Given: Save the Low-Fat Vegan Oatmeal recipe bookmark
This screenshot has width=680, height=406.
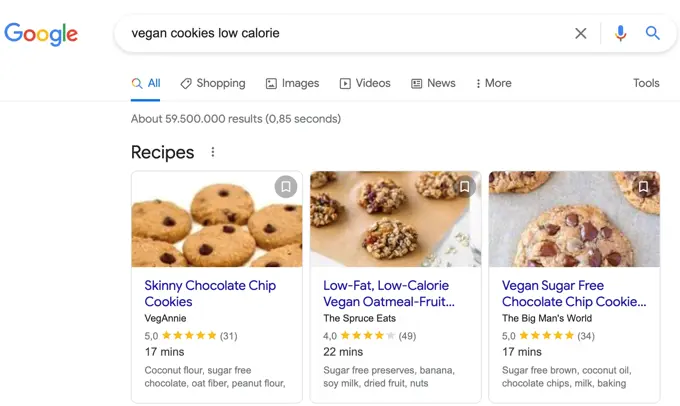Looking at the screenshot, I should (x=464, y=187).
